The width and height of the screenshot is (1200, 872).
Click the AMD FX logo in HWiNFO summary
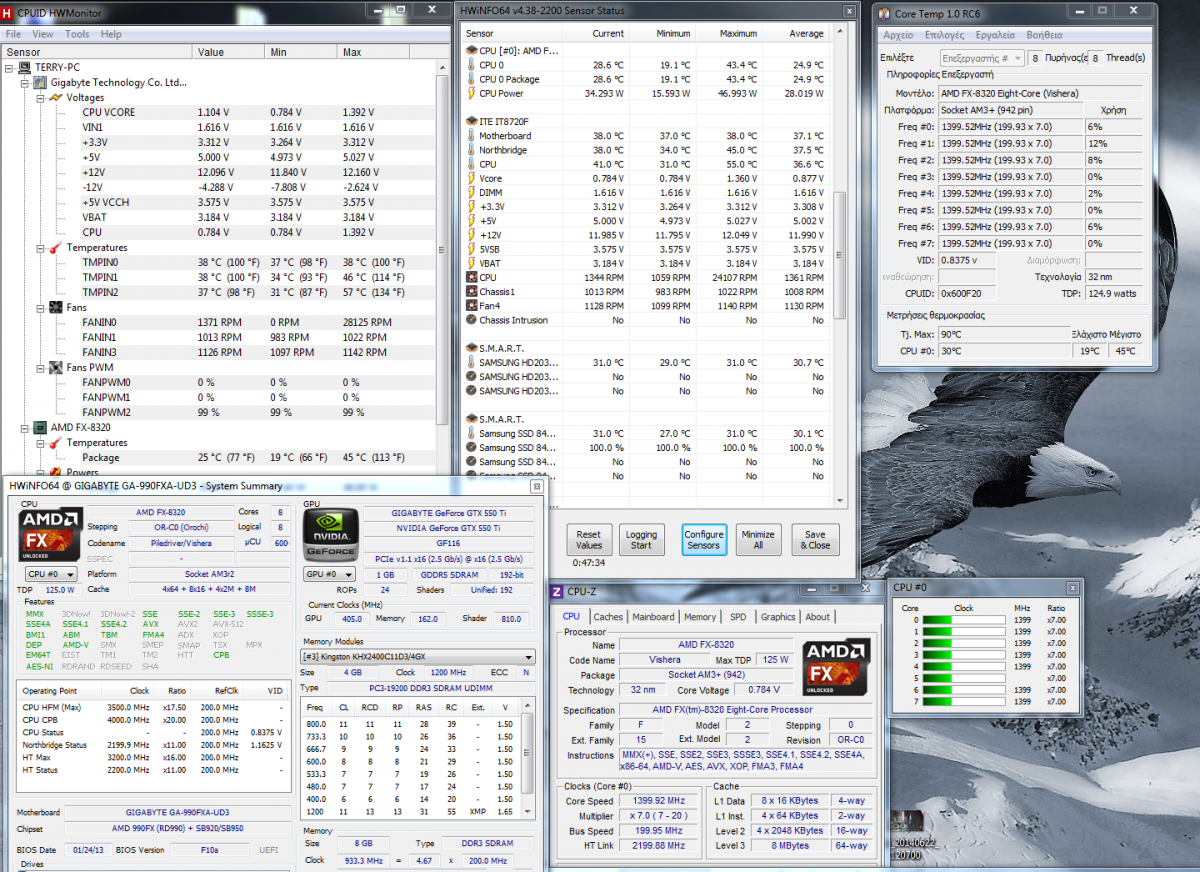pos(51,535)
